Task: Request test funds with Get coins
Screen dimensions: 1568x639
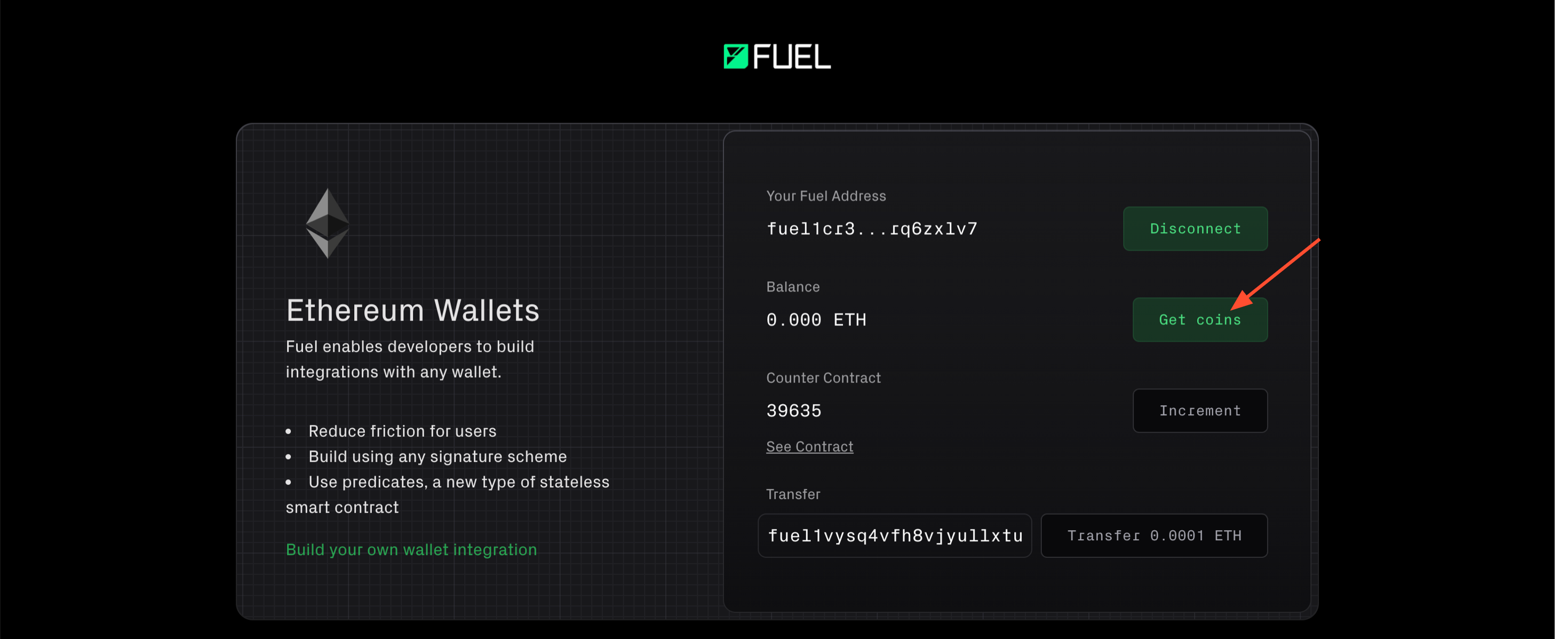Action: pos(1199,320)
